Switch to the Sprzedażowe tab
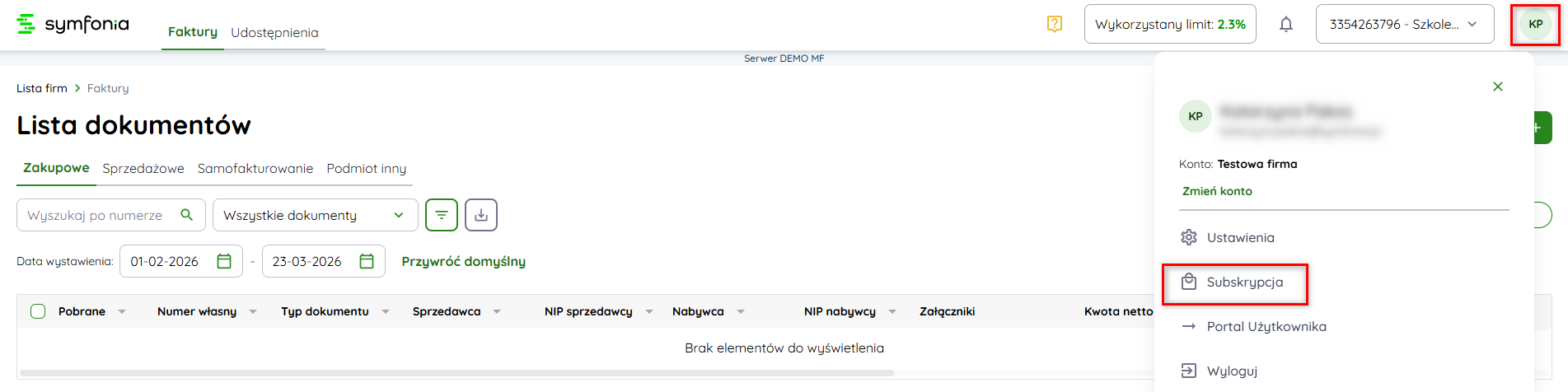Viewport: 1568px width, 392px height. click(x=143, y=168)
